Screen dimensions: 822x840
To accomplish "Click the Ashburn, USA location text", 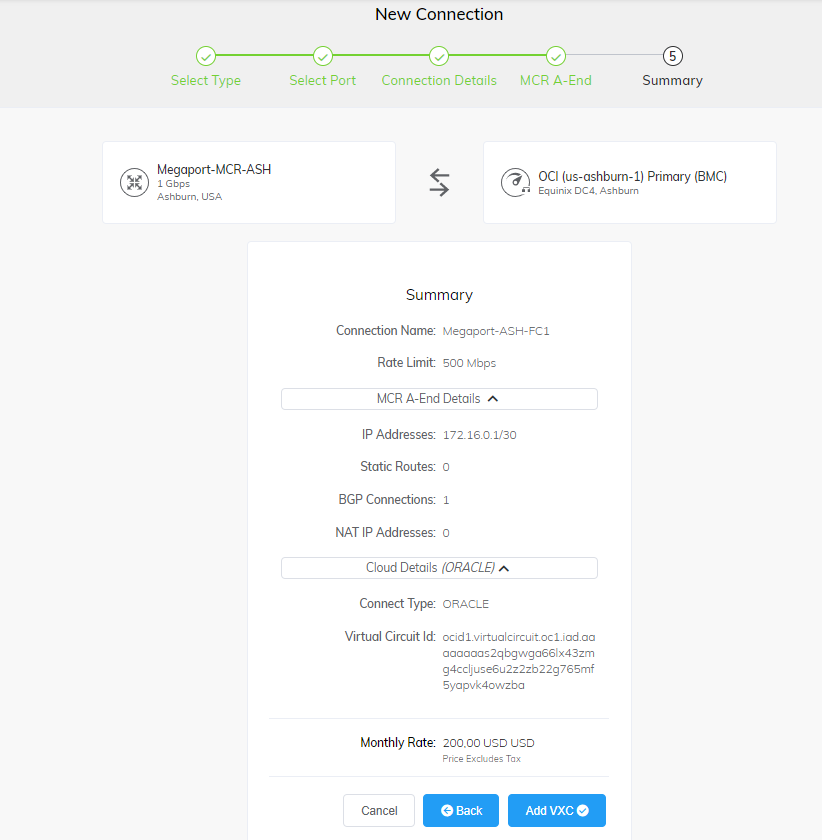I will tap(189, 197).
